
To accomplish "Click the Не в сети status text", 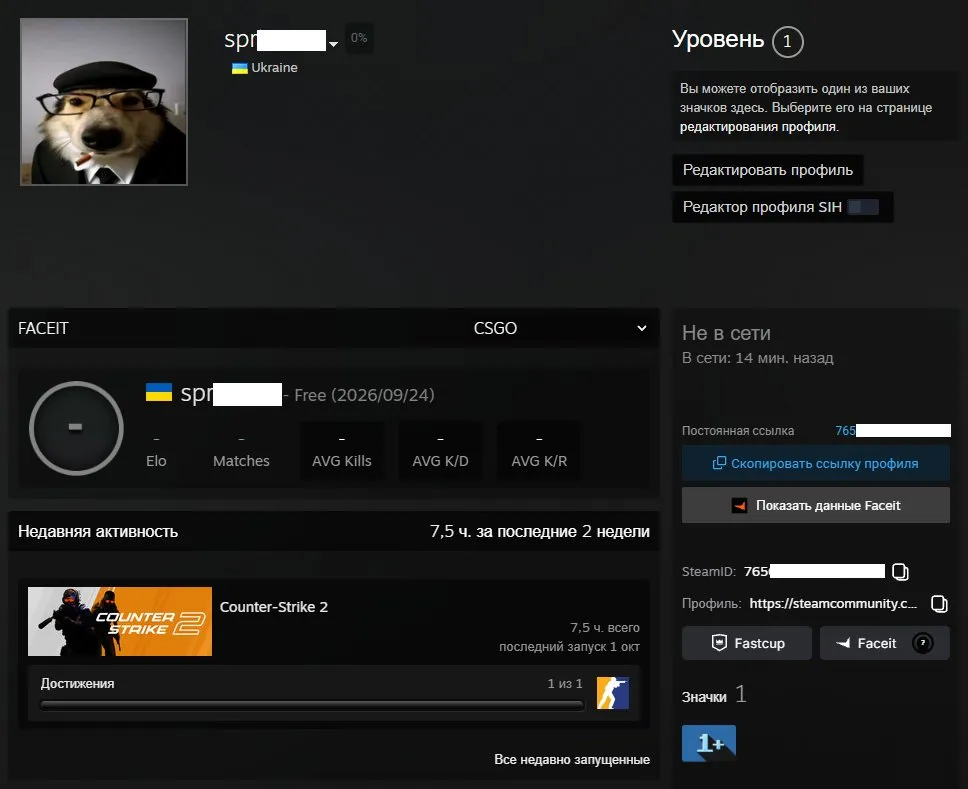I will click(726, 333).
